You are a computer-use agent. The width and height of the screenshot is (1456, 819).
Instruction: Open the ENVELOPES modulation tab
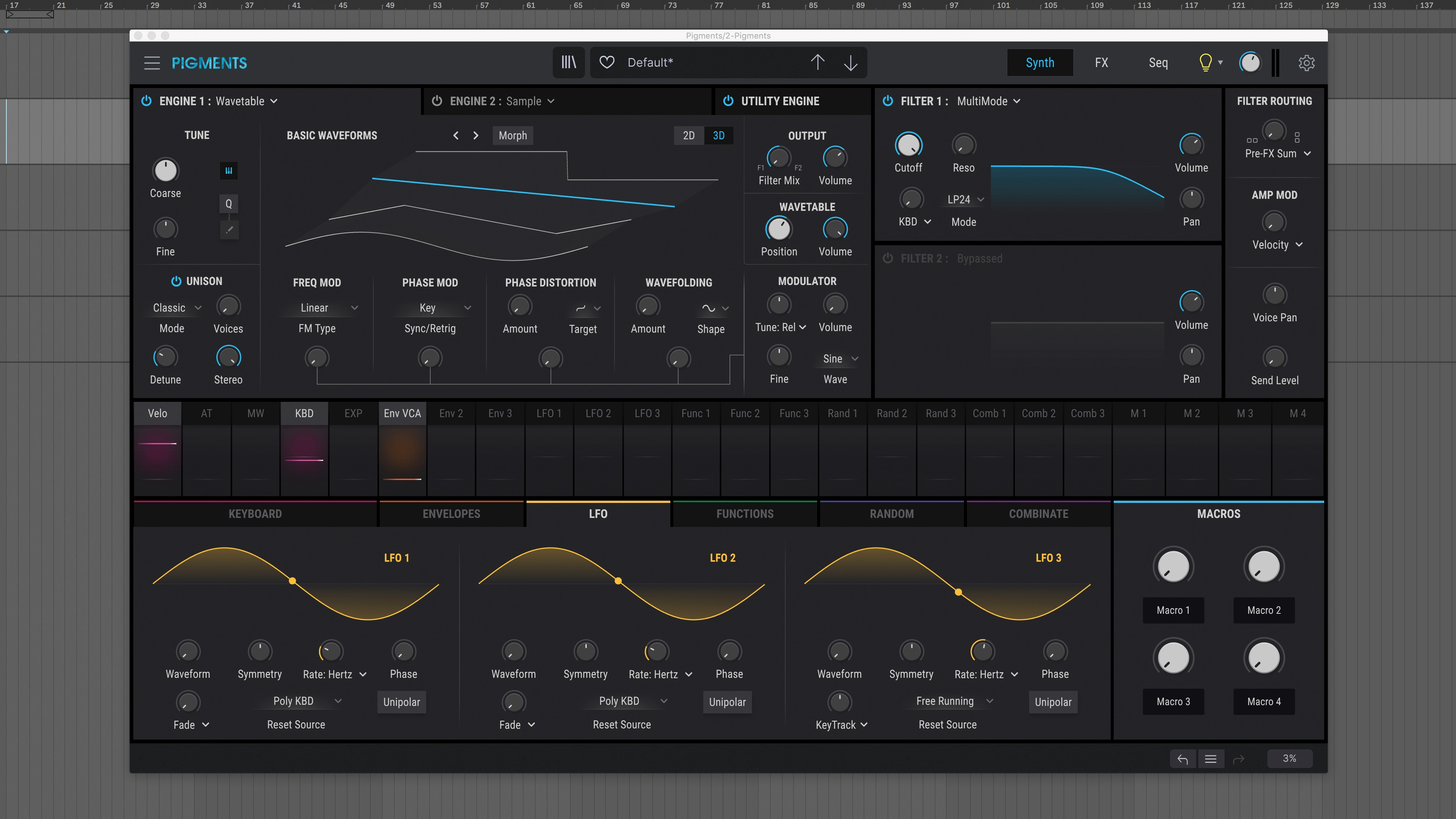tap(451, 514)
